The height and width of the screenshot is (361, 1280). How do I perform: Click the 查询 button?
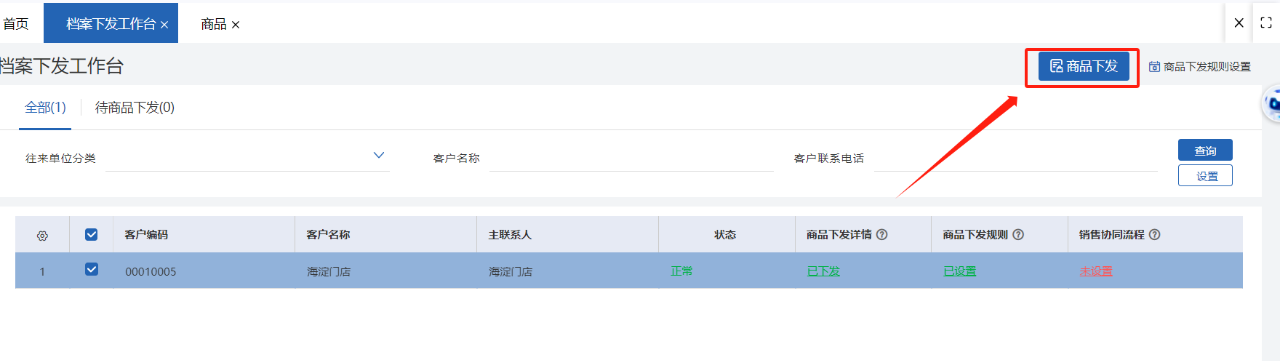[1205, 150]
